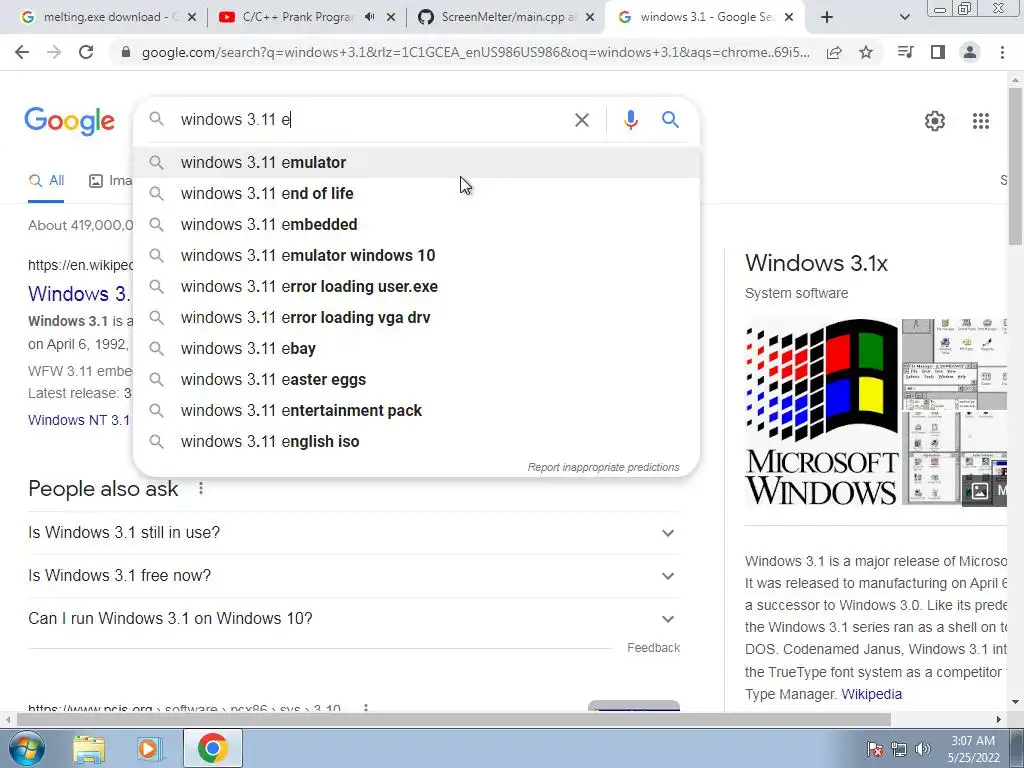Open the Chrome profile avatar
Viewport: 1024px width, 768px height.
coord(970,52)
